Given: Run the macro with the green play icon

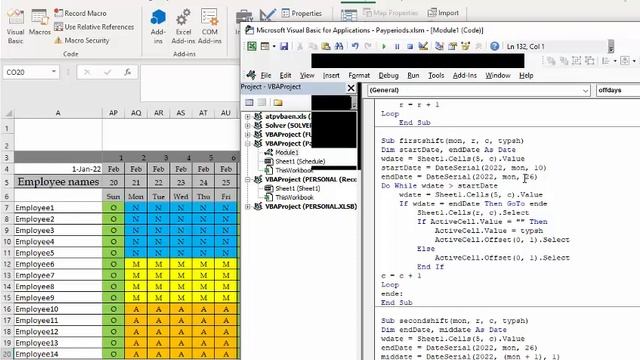Looking at the screenshot, I should click(x=384, y=47).
